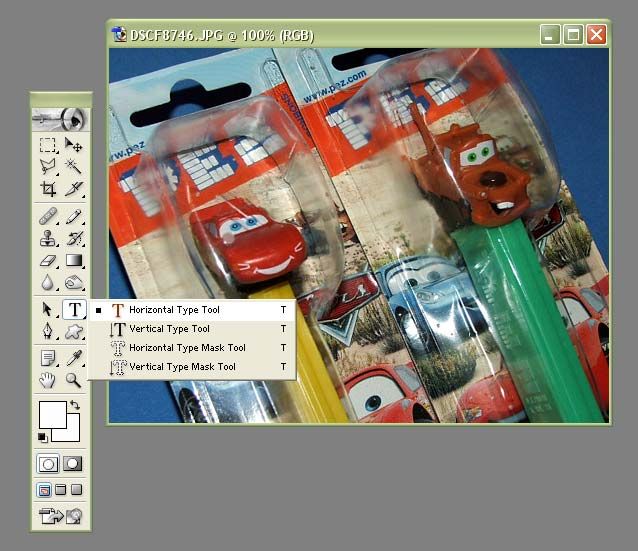Maximize the DSCF8746.JPG document window
The width and height of the screenshot is (638, 551).
573,35
